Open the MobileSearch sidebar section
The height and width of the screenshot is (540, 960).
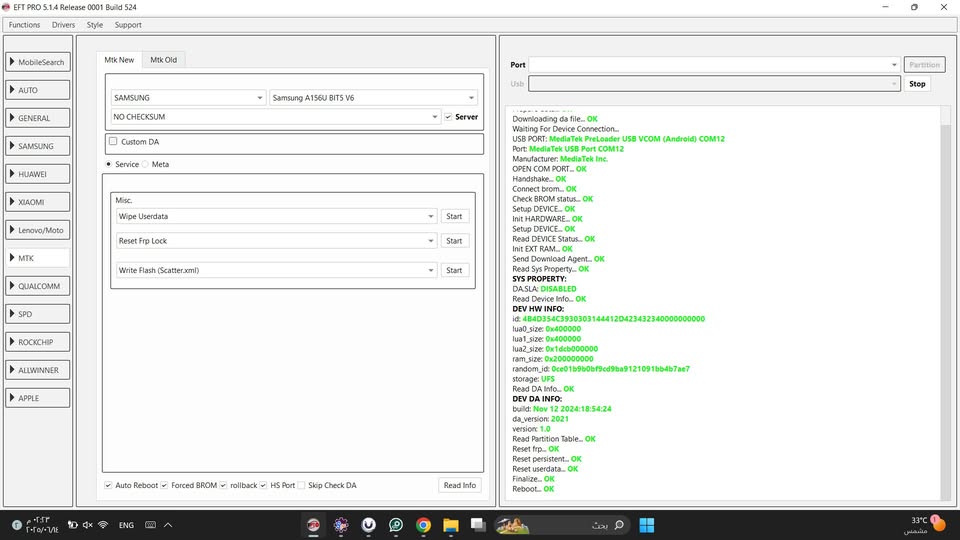[x=38, y=62]
